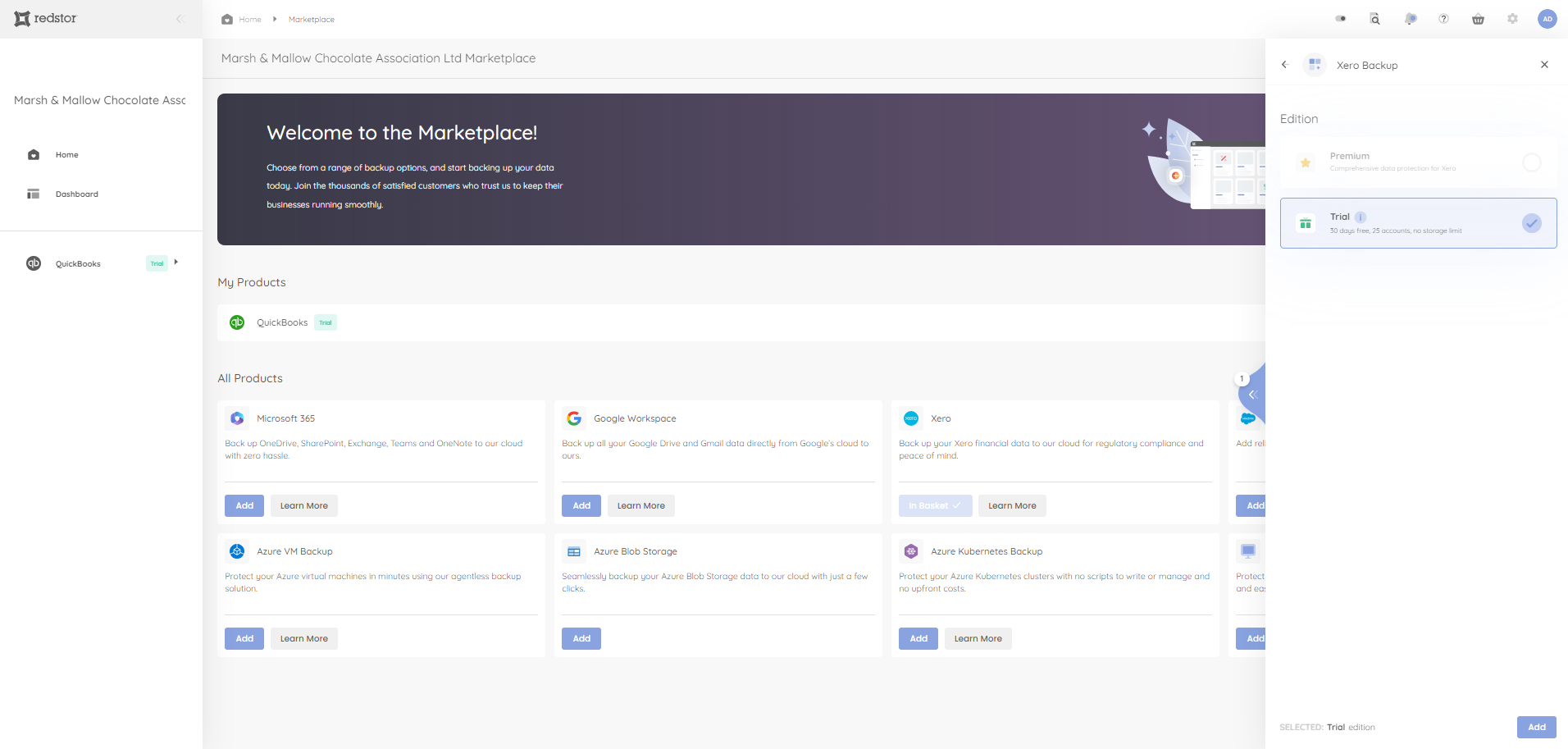
Task: Click the Azure Blob Storage icon
Action: (x=574, y=551)
